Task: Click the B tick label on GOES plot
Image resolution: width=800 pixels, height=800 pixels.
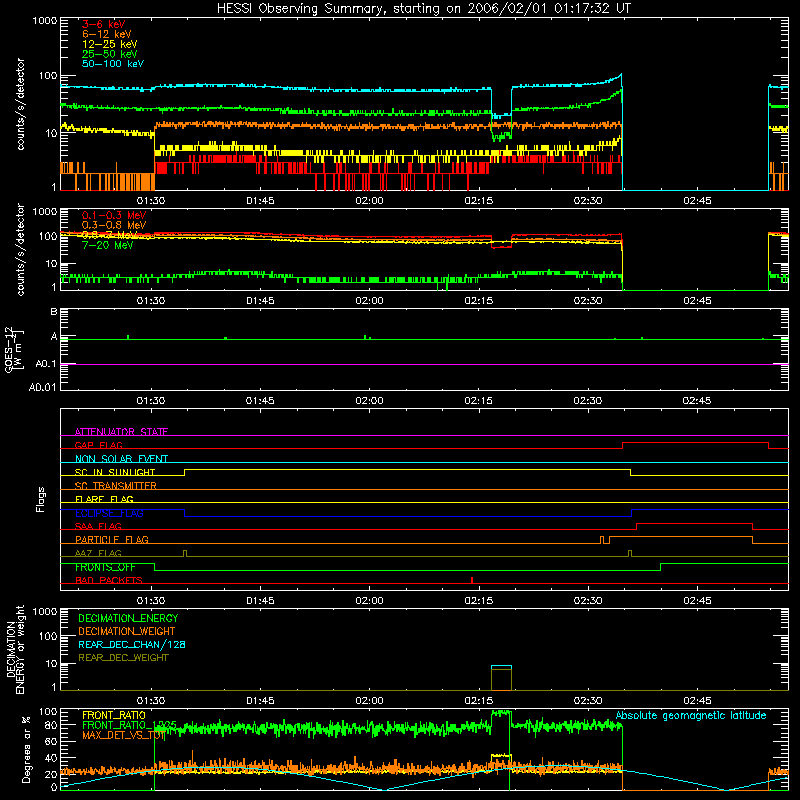Action: point(54,311)
